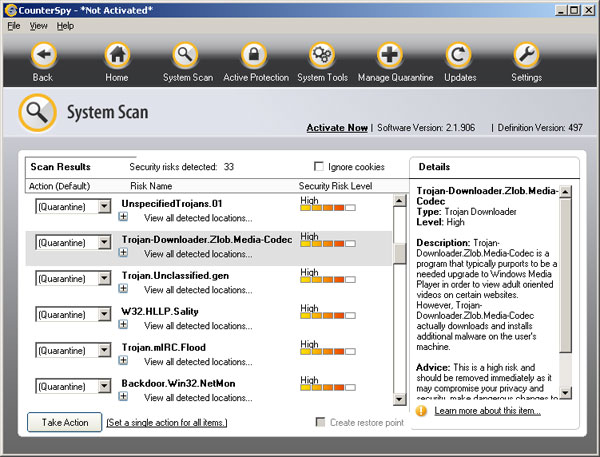Open the View menu

(x=39, y=26)
